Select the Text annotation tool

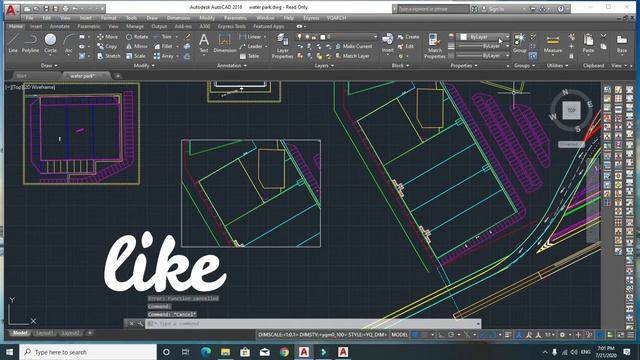tap(204, 43)
